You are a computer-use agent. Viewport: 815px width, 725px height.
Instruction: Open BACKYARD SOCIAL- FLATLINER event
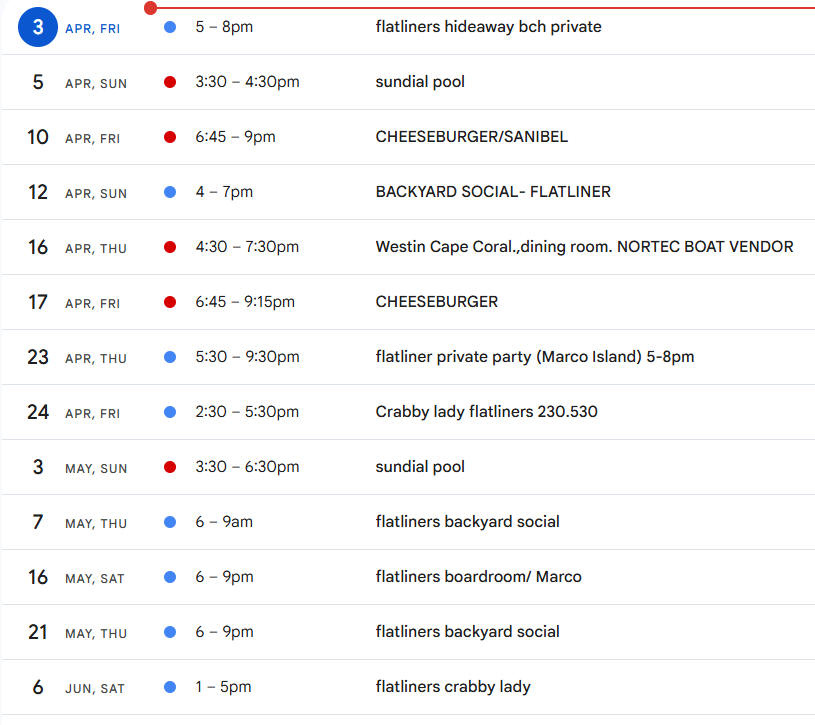493,192
